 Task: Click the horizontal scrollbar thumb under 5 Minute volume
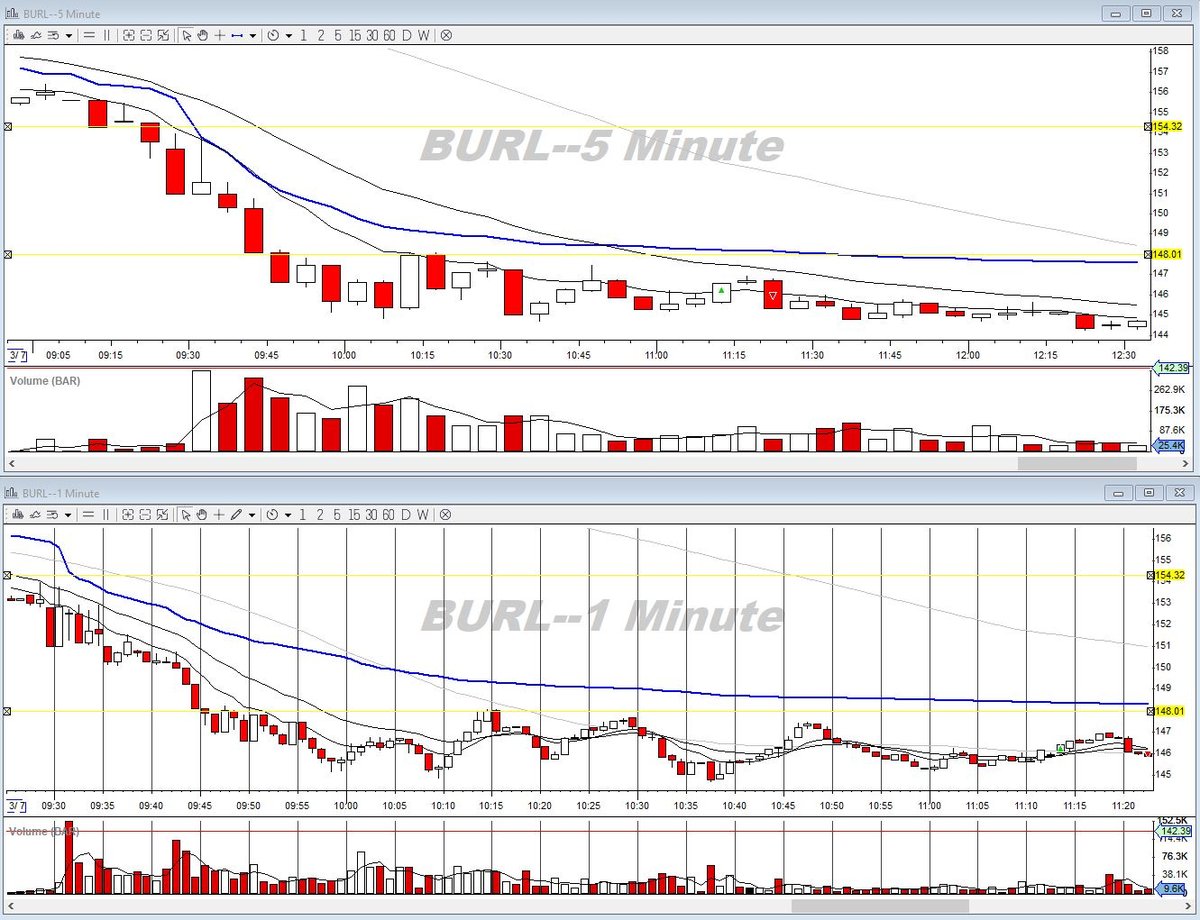coord(1076,463)
